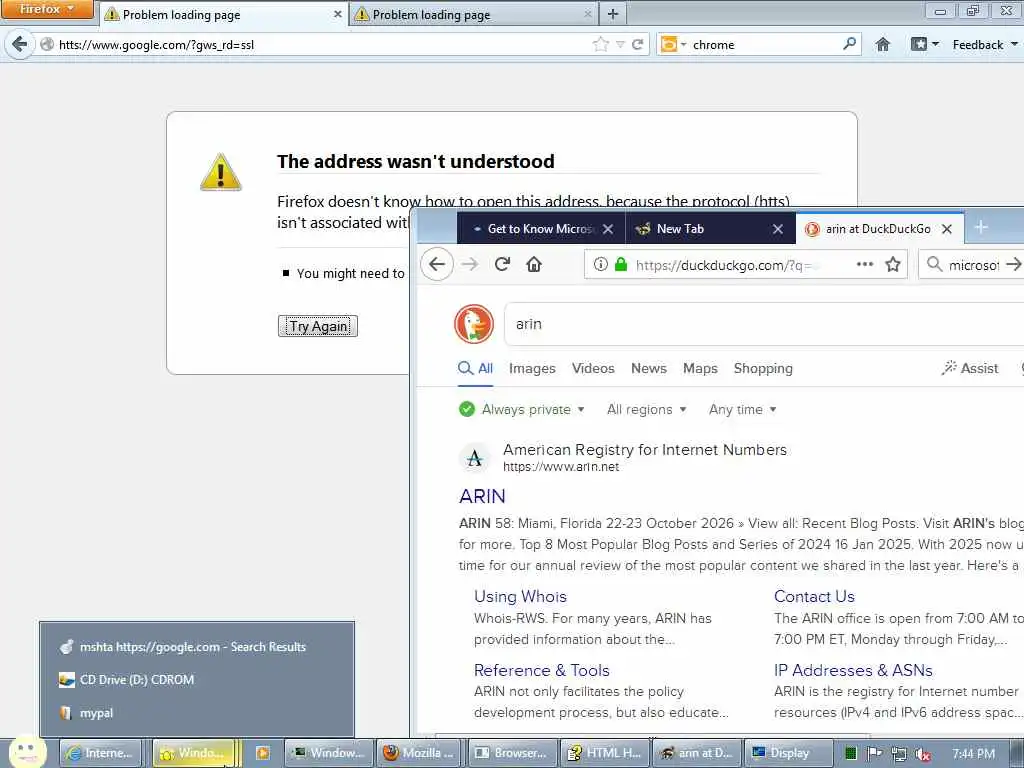Switch to the first Problem loading page tab

pyautogui.click(x=223, y=14)
